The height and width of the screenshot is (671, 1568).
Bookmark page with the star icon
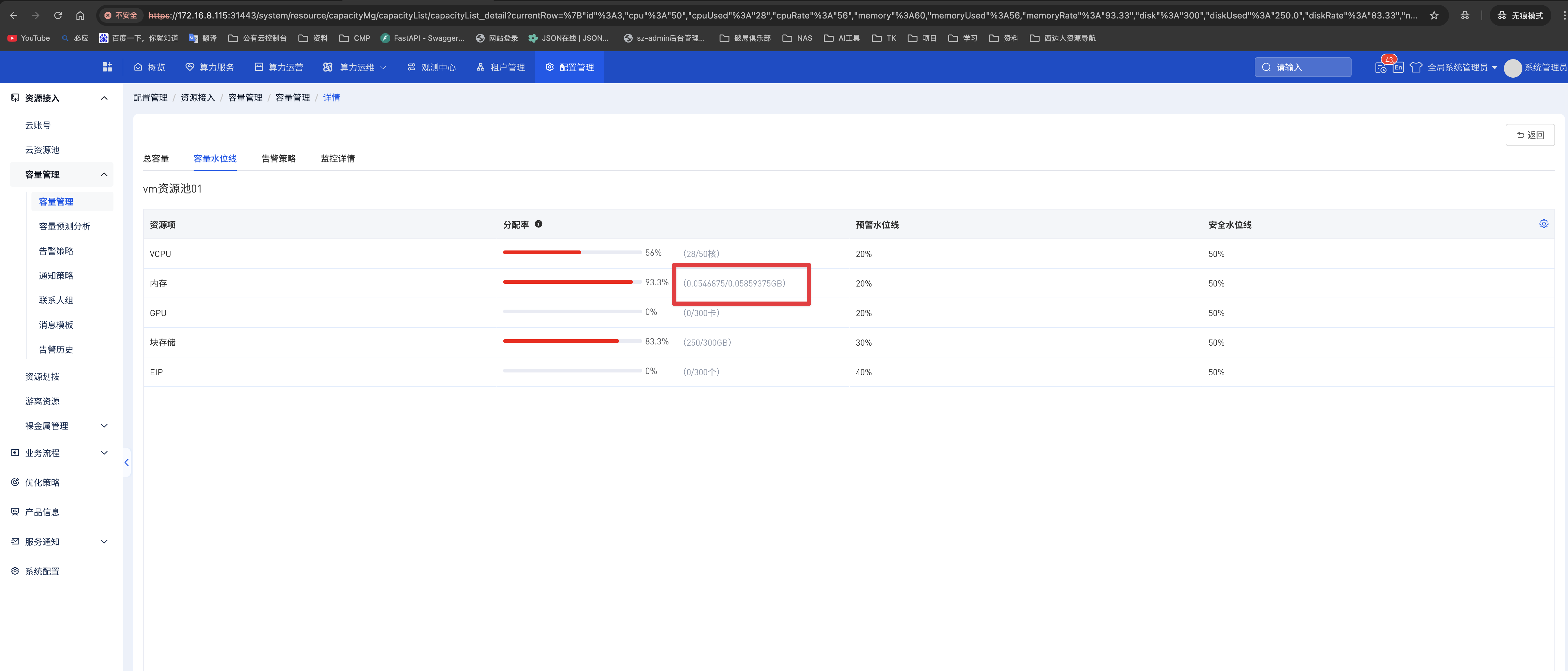(x=1434, y=15)
